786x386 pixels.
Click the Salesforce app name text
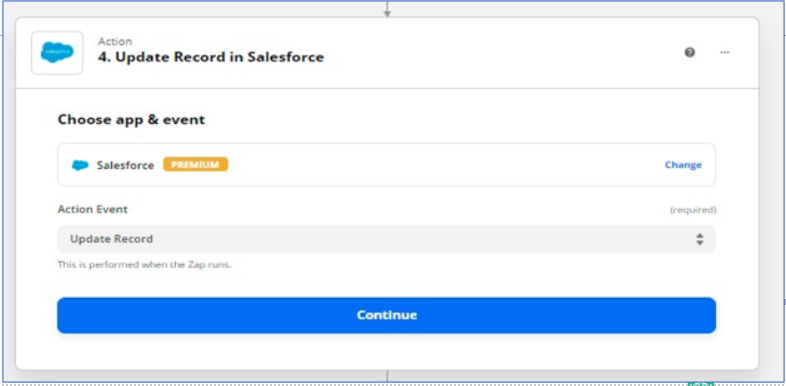tap(125, 165)
